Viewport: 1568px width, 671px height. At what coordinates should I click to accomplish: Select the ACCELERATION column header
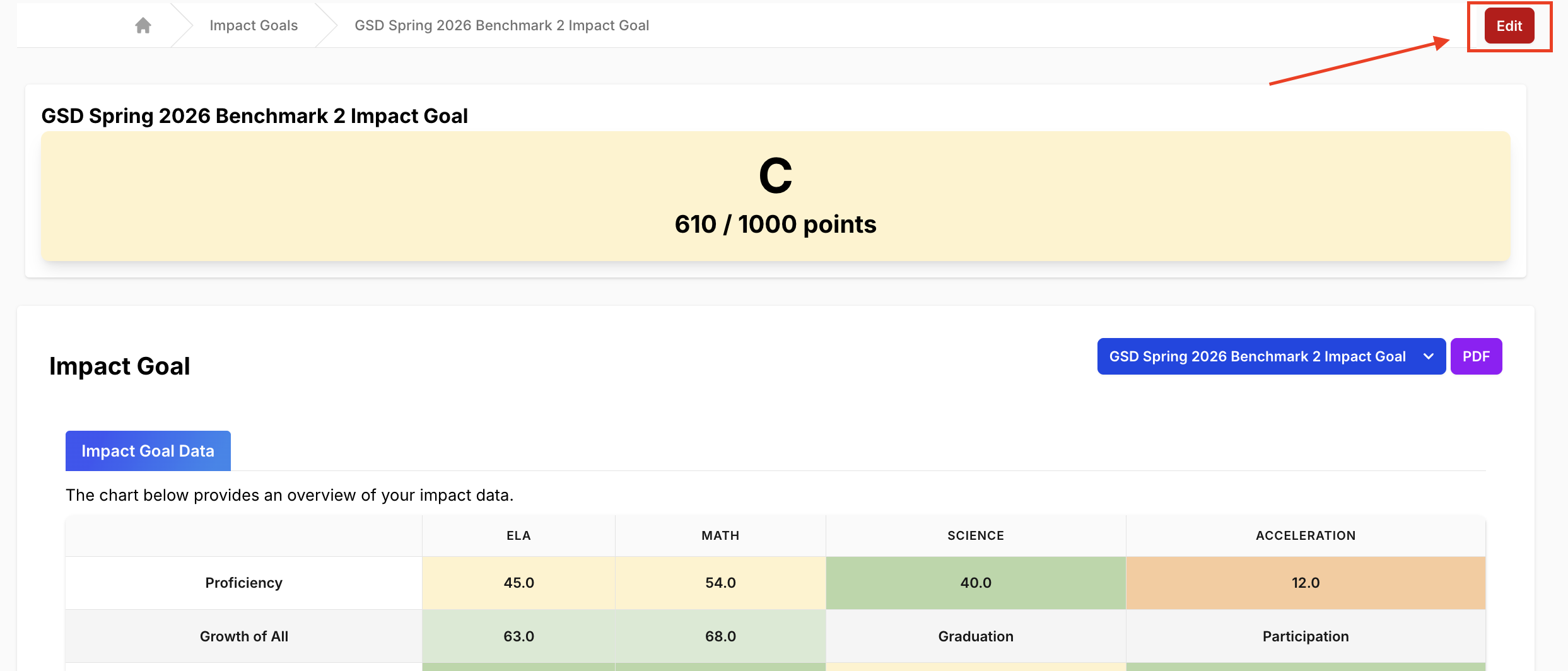tap(1305, 535)
